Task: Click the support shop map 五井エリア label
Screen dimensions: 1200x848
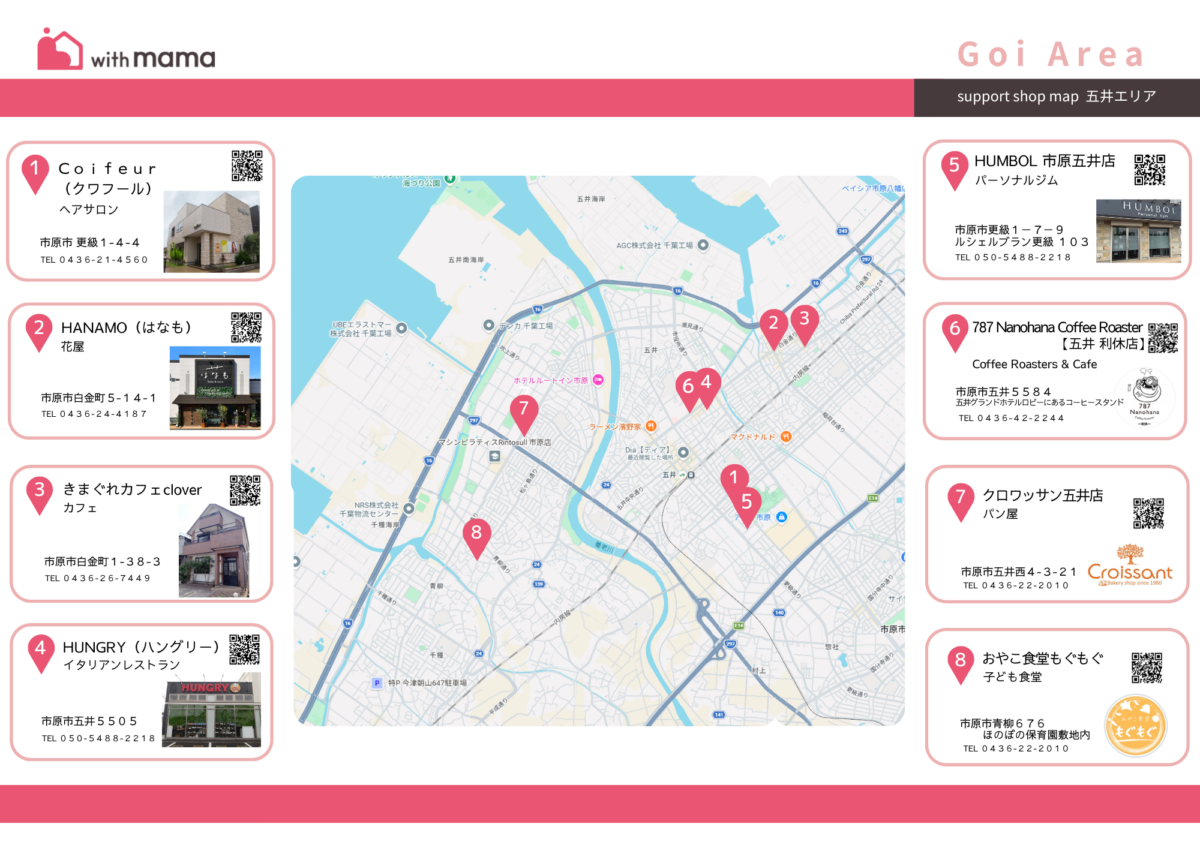Action: coord(1056,97)
